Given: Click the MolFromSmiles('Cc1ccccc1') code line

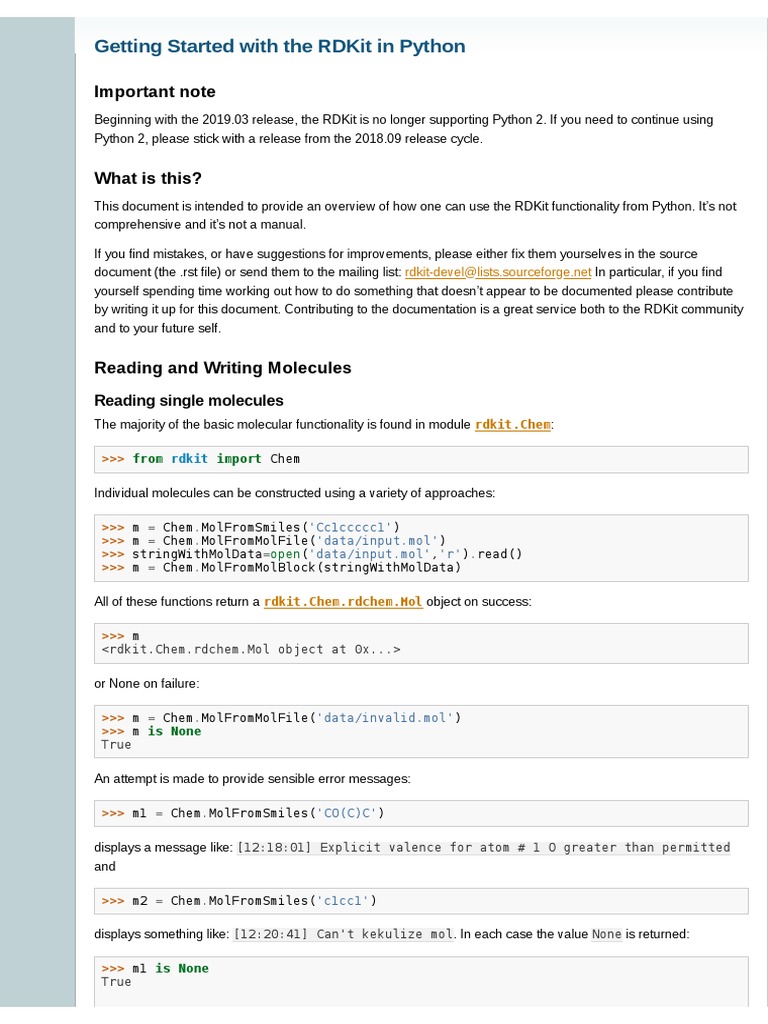Looking at the screenshot, I should 250,527.
